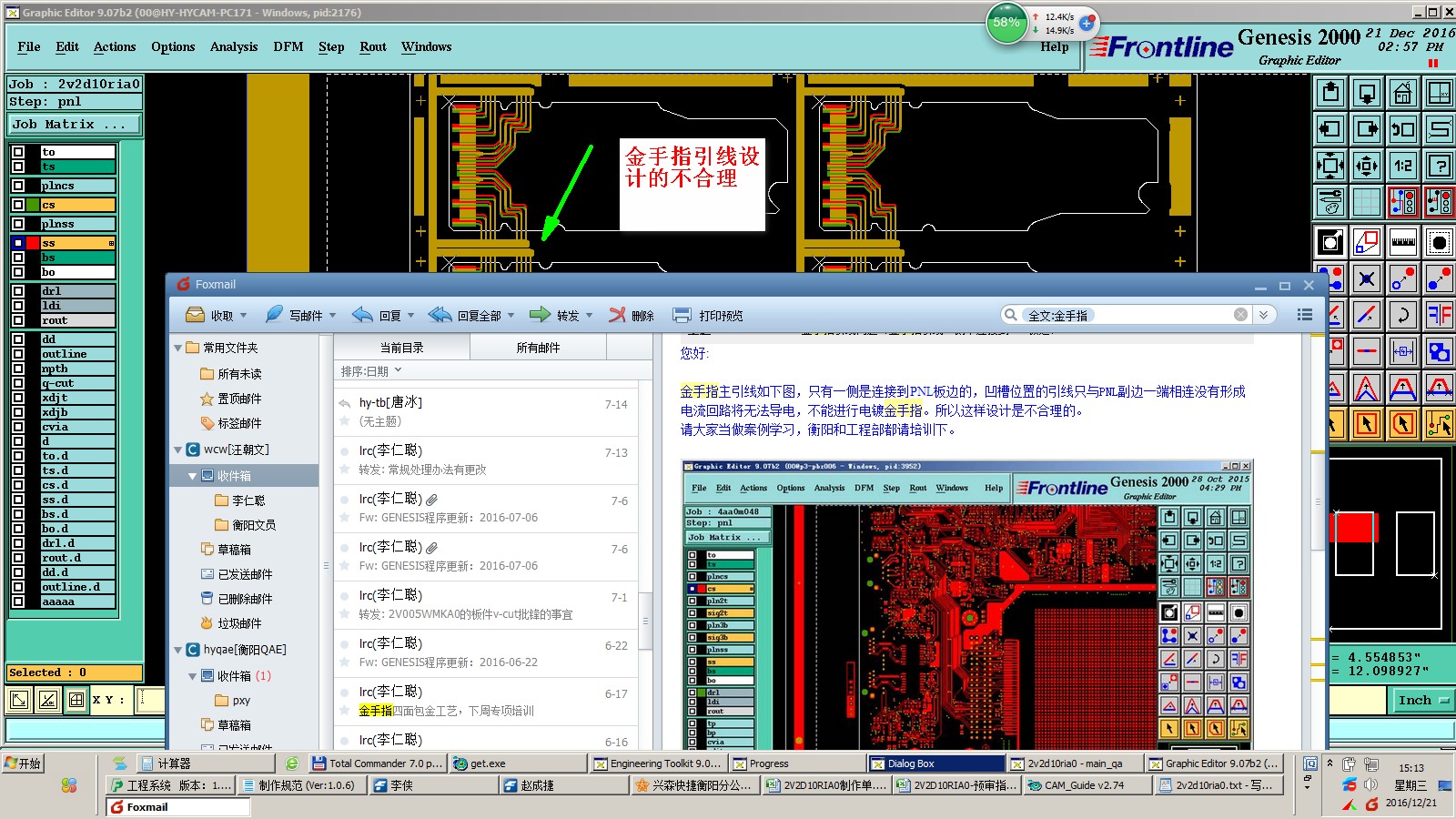Click the Foxmail search input field
The width and height of the screenshot is (1456, 819).
point(1127,315)
